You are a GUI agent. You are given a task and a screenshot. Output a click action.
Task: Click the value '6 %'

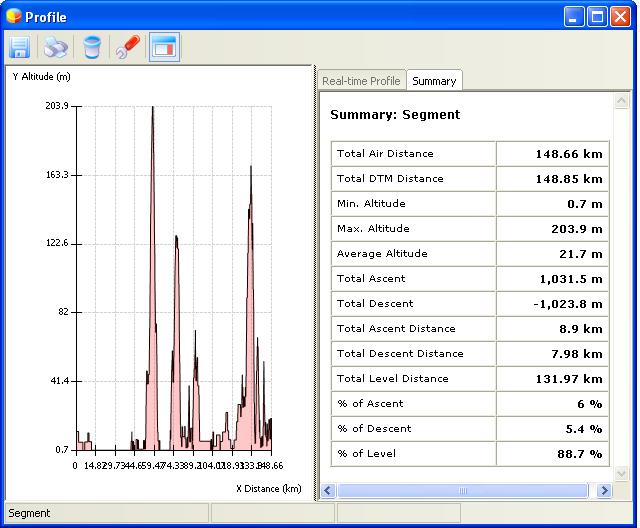click(590, 404)
